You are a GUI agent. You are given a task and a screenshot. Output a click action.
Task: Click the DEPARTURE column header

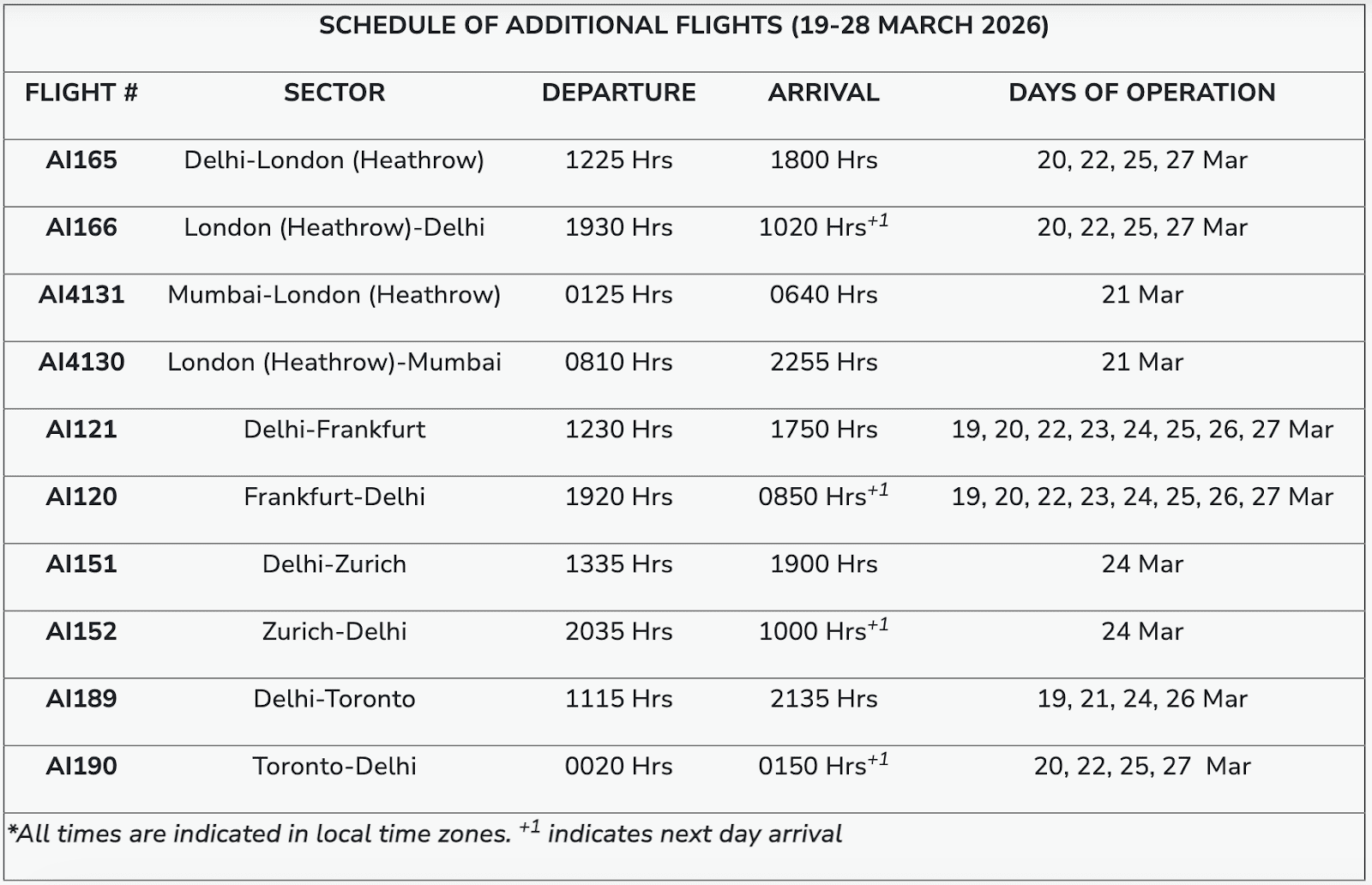(618, 93)
